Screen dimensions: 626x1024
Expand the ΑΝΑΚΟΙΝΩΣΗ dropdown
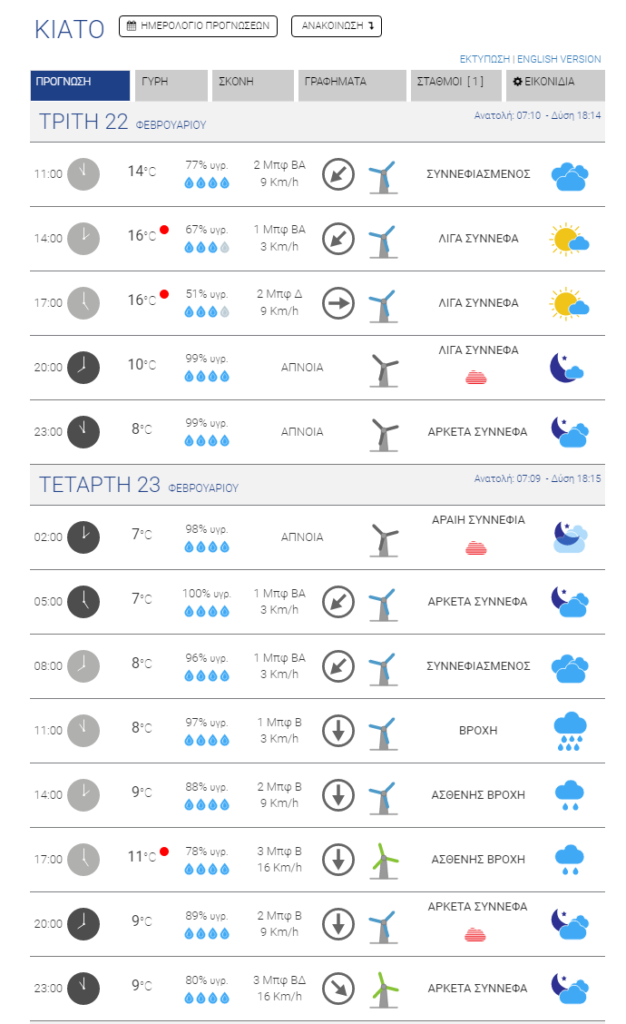336,26
